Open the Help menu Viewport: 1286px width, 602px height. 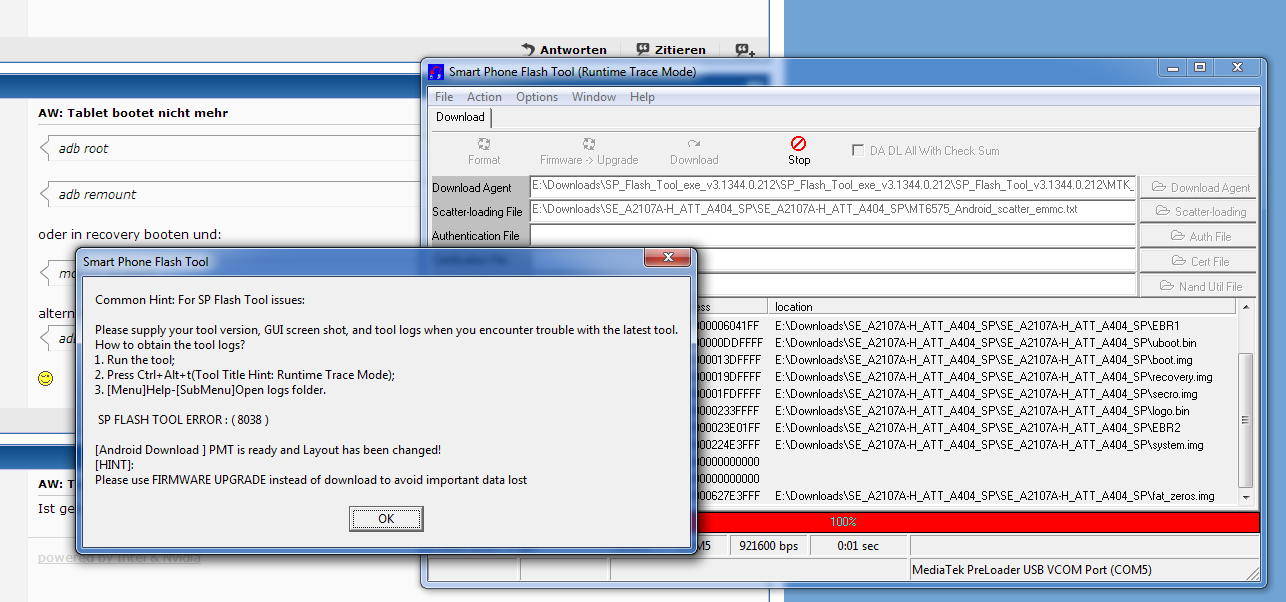pyautogui.click(x=642, y=97)
